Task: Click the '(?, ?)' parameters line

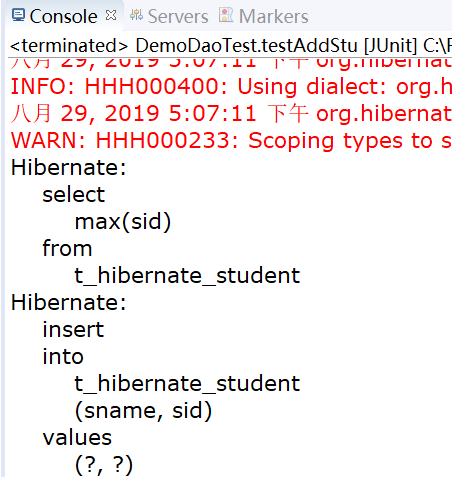Action: [104, 465]
